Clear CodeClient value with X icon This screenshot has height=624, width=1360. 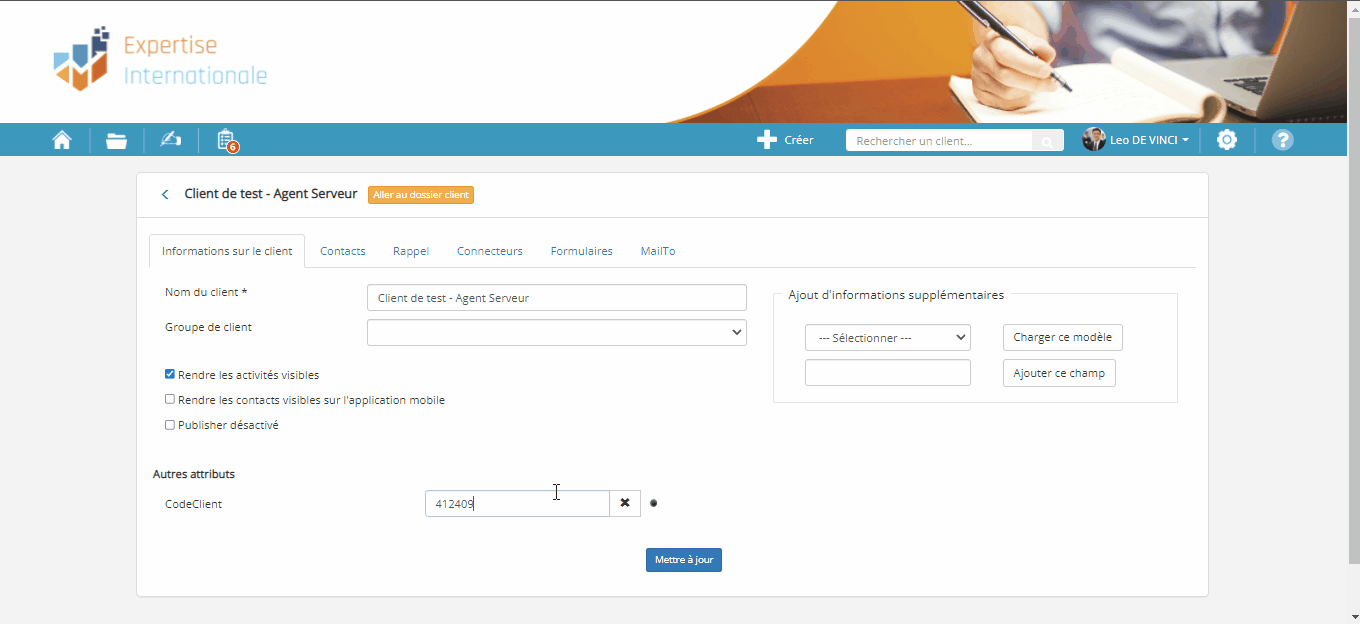tap(625, 503)
